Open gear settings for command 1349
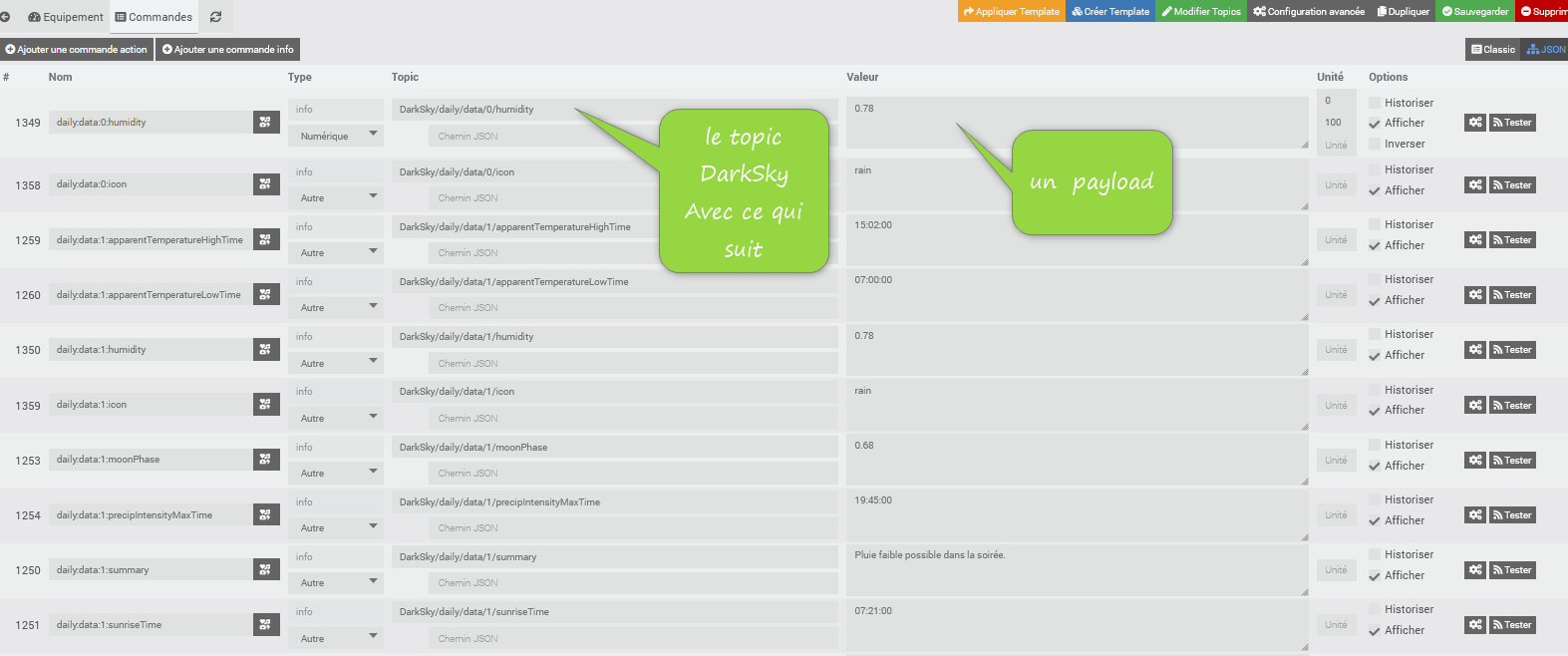This screenshot has height=656, width=1568. [1475, 123]
